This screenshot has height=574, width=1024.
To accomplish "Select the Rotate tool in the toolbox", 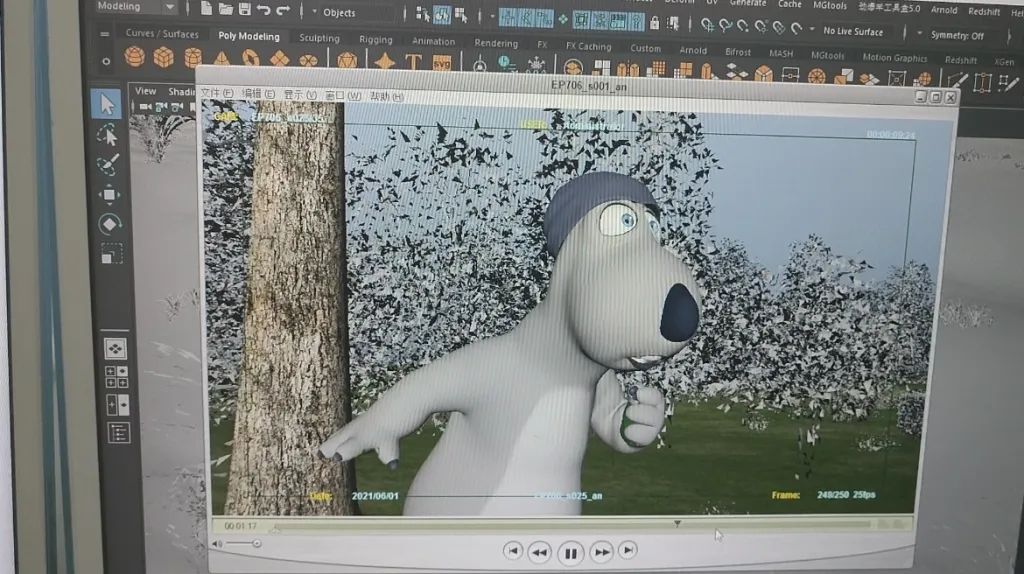I will tap(110, 224).
